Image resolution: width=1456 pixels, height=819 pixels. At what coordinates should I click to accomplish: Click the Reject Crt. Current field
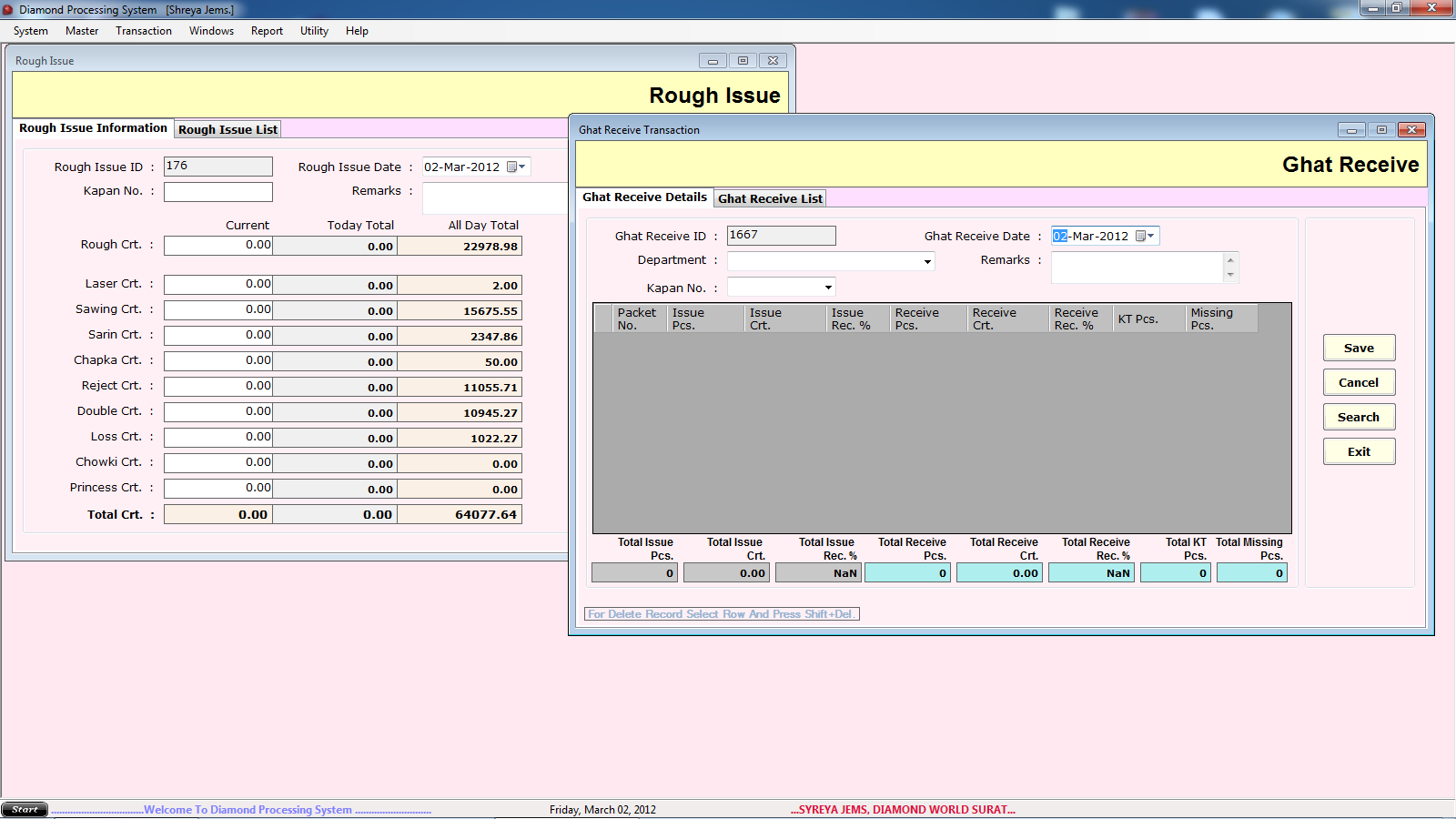click(x=218, y=386)
